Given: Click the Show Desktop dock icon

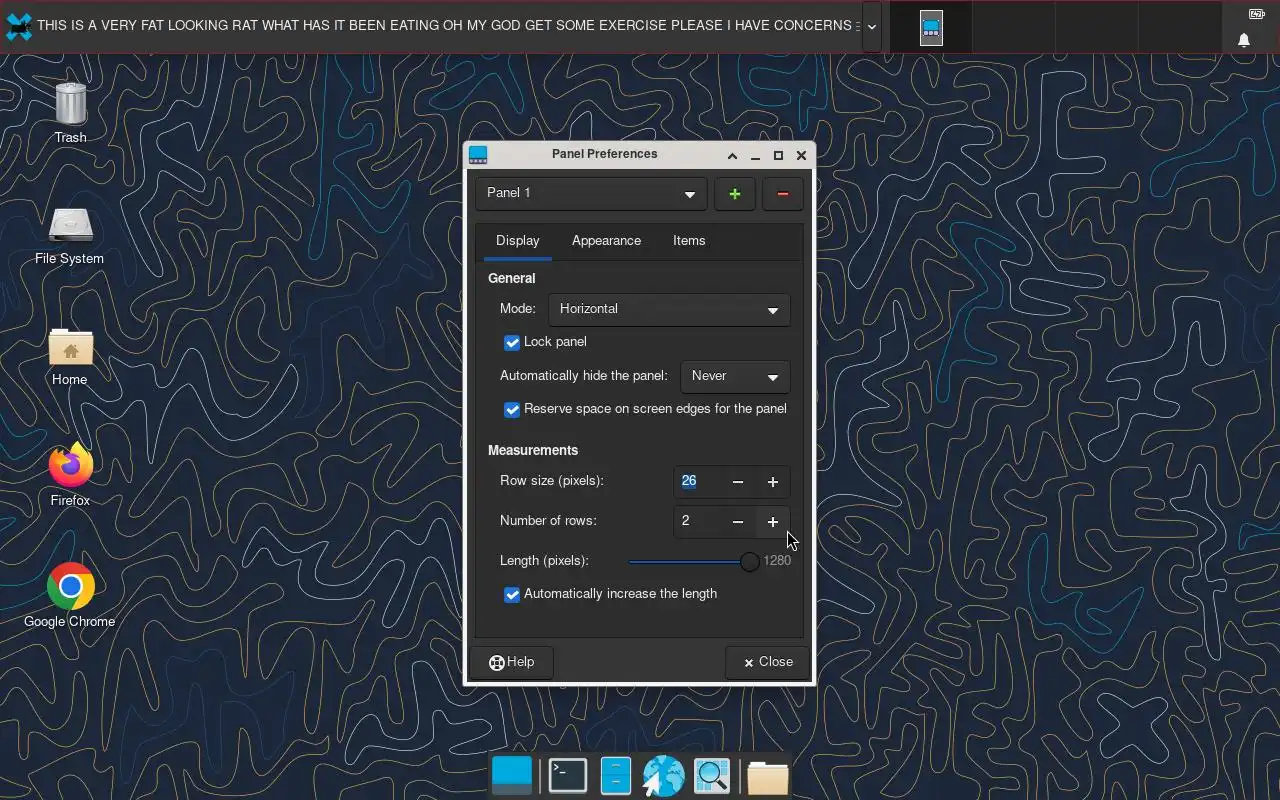Looking at the screenshot, I should click(x=512, y=776).
